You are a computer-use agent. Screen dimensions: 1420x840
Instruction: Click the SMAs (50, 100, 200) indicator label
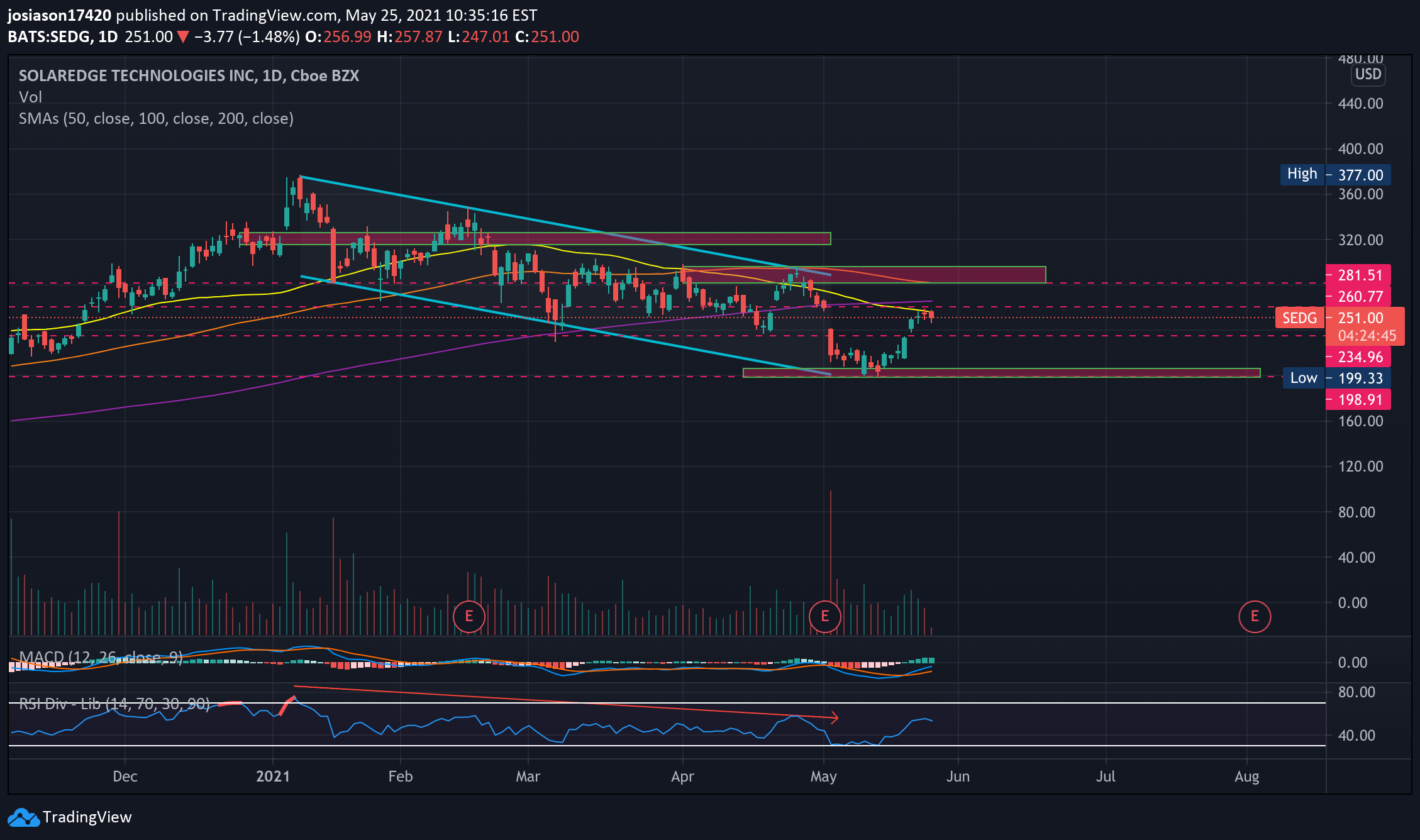tap(156, 119)
